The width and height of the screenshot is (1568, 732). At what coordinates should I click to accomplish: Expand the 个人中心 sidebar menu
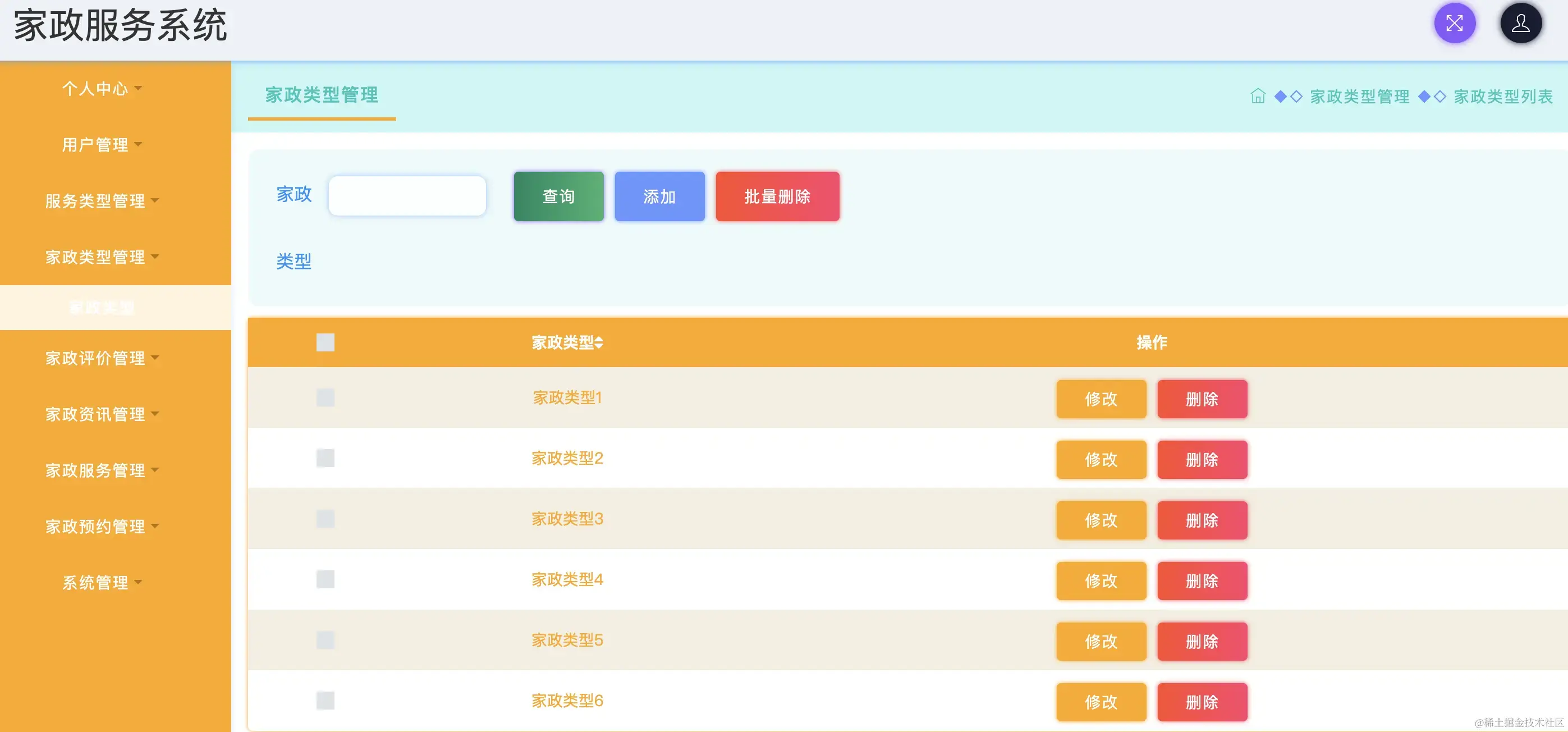pyautogui.click(x=102, y=89)
